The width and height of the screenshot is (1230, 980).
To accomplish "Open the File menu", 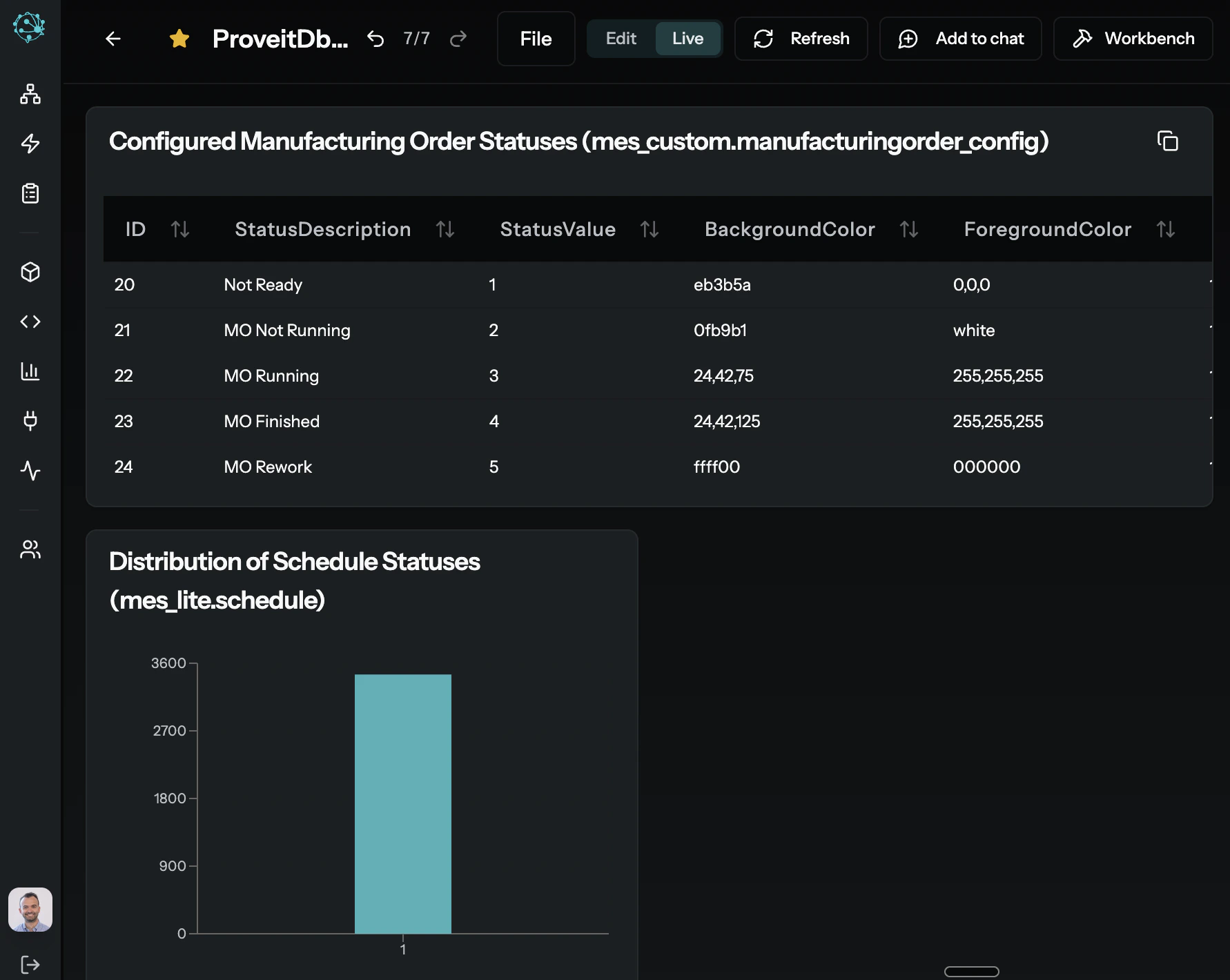I will (536, 39).
